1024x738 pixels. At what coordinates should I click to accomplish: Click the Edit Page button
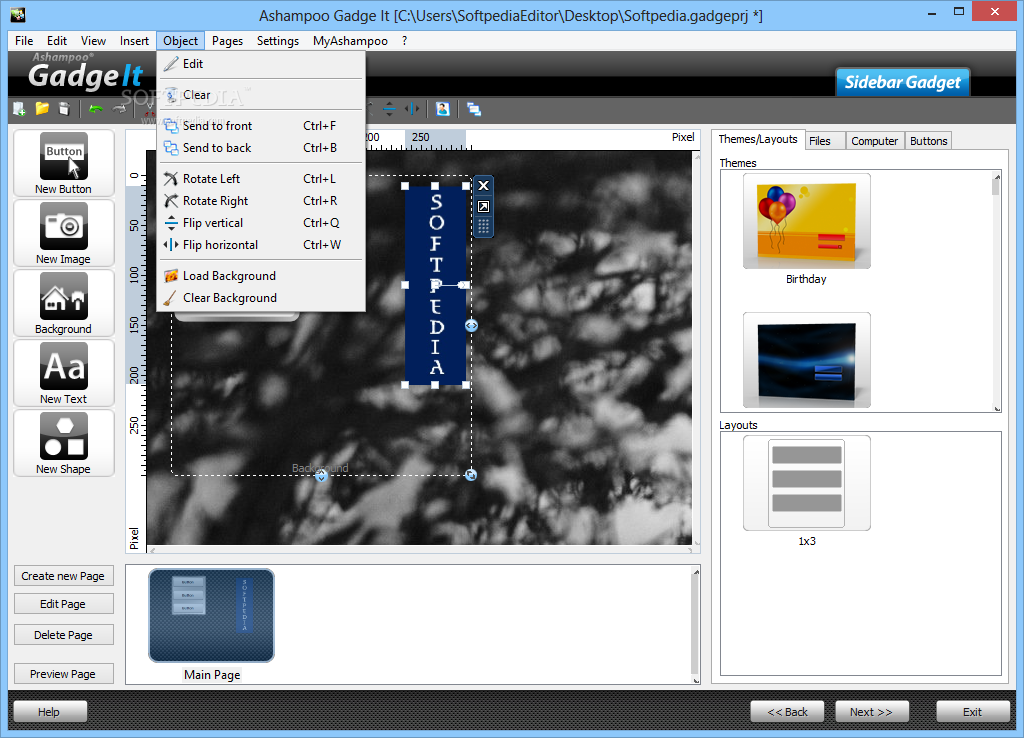(x=63, y=604)
